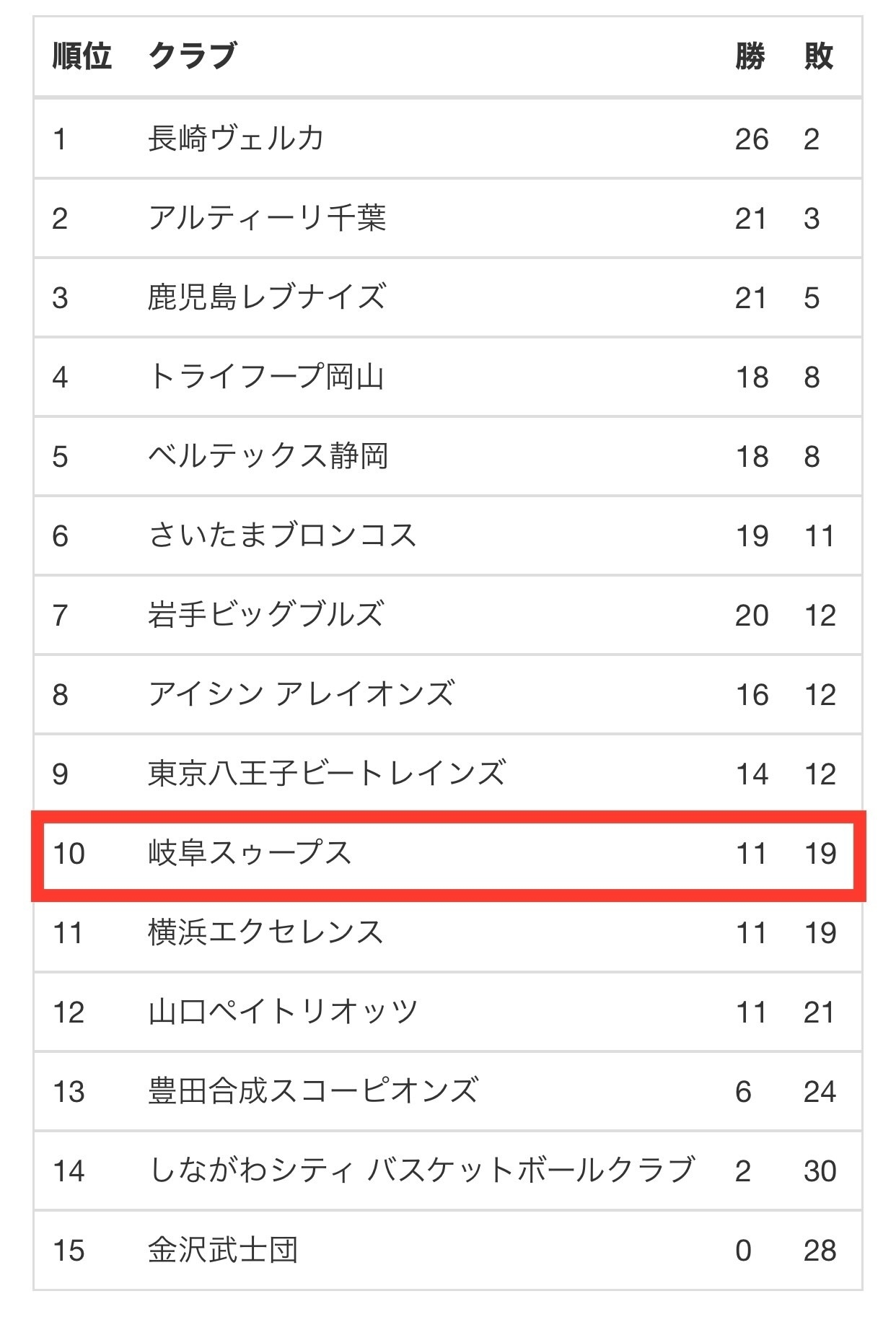
Task: Open アイシン アレイオンズ club entry
Action: tap(302, 694)
